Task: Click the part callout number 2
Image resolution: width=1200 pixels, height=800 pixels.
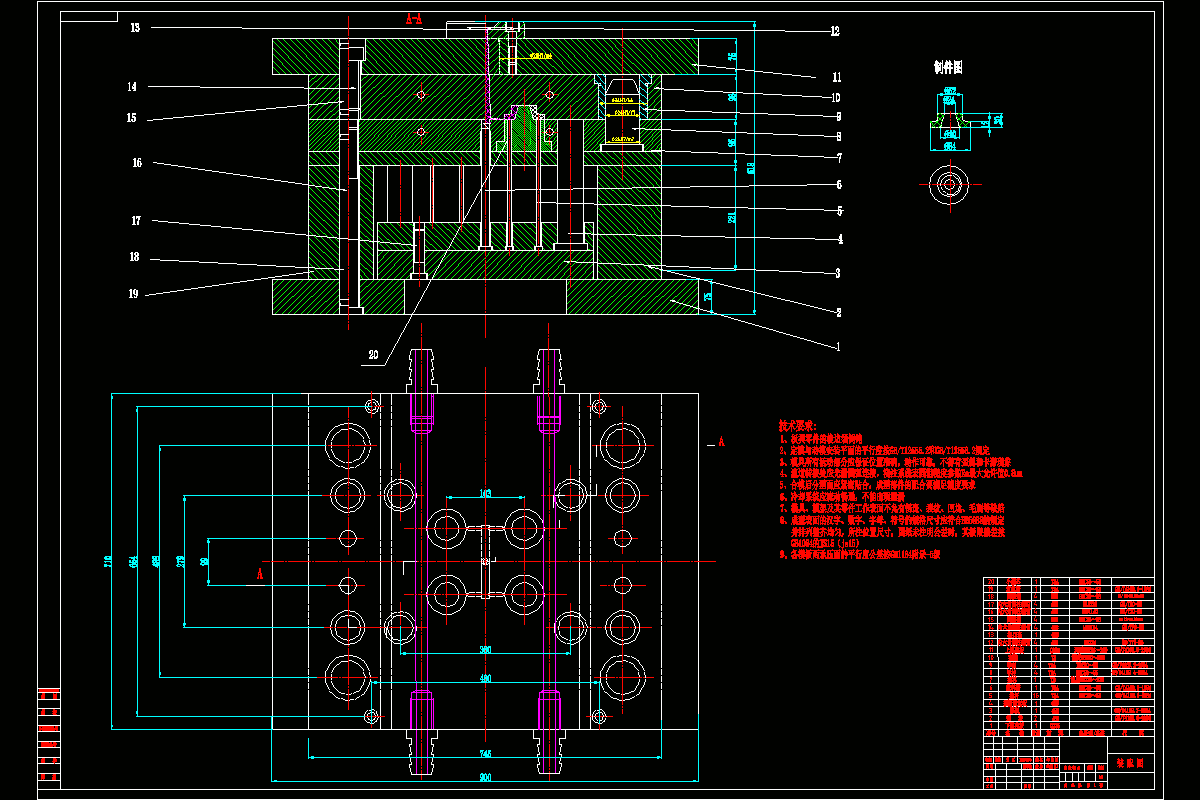Action: 838,312
